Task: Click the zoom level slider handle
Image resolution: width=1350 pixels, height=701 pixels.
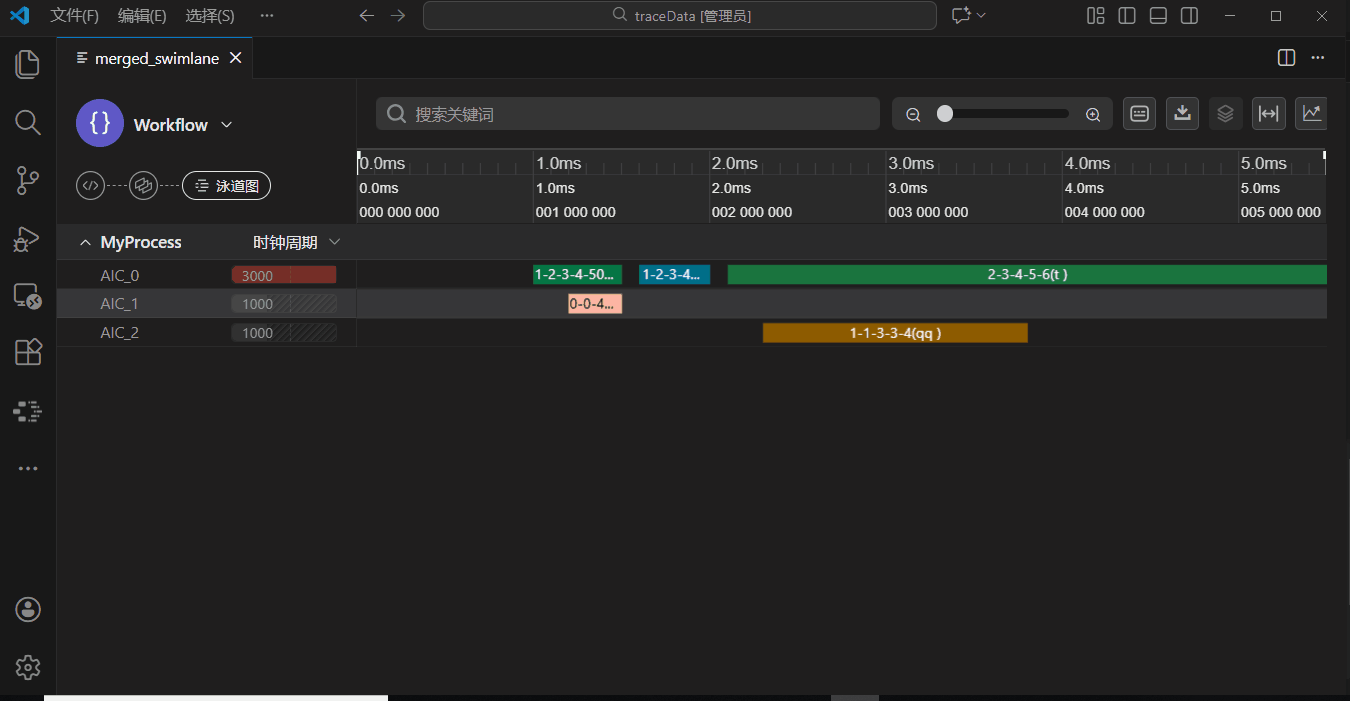Action: coord(945,114)
